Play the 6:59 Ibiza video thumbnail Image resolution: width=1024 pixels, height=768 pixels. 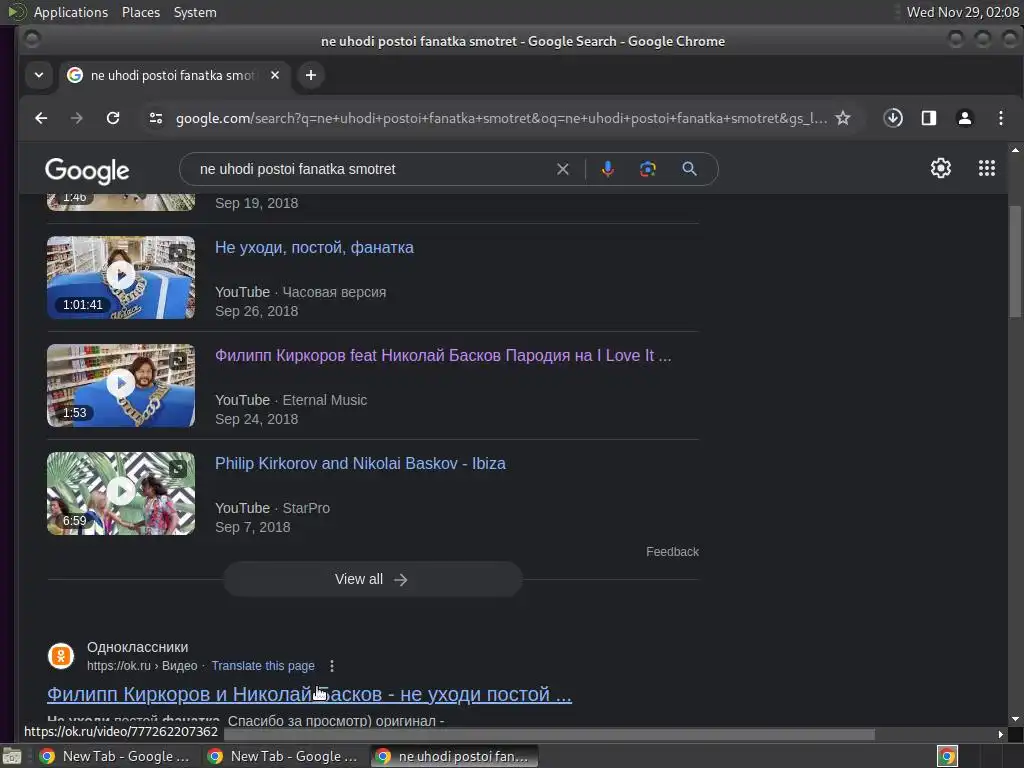click(x=121, y=494)
